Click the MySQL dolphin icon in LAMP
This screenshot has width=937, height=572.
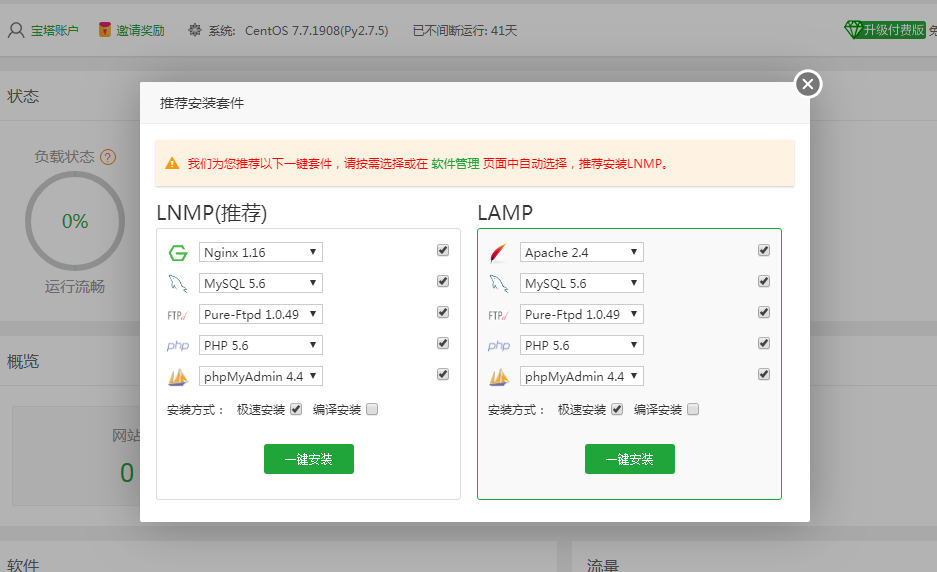pyautogui.click(x=498, y=283)
